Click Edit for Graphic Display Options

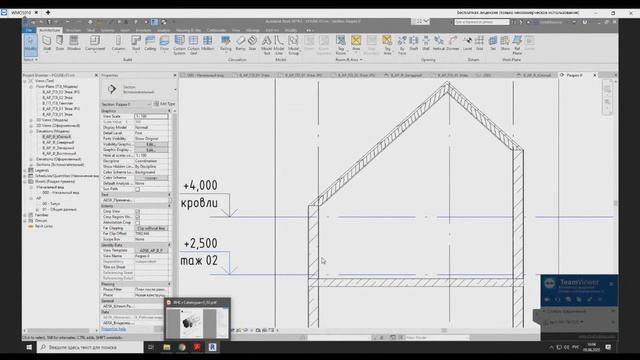pyautogui.click(x=151, y=150)
